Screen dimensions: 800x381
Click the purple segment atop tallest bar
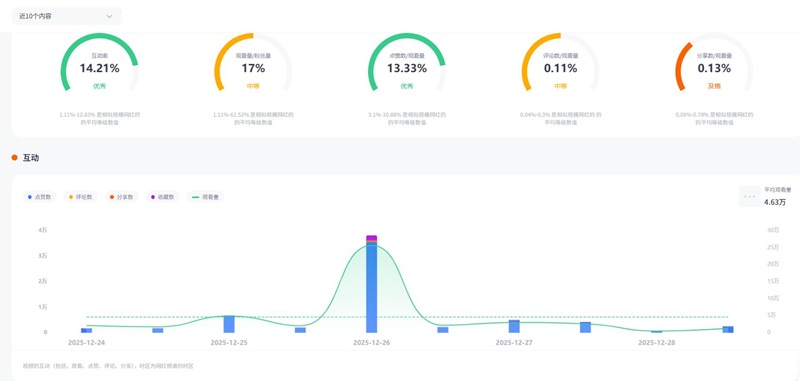tap(371, 238)
